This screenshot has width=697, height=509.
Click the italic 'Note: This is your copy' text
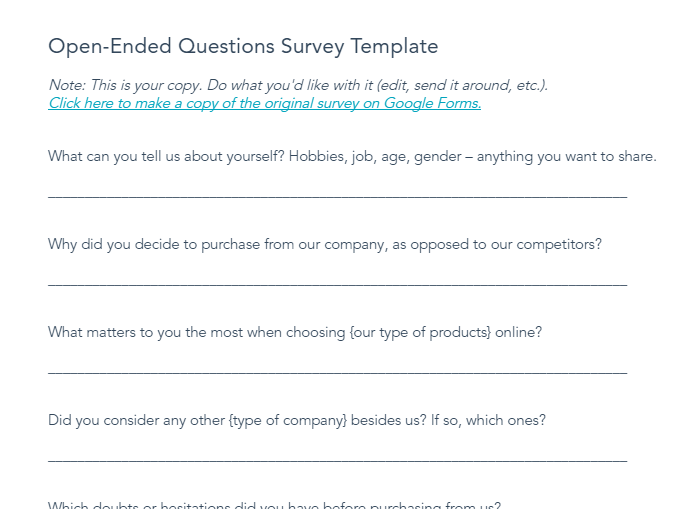298,85
